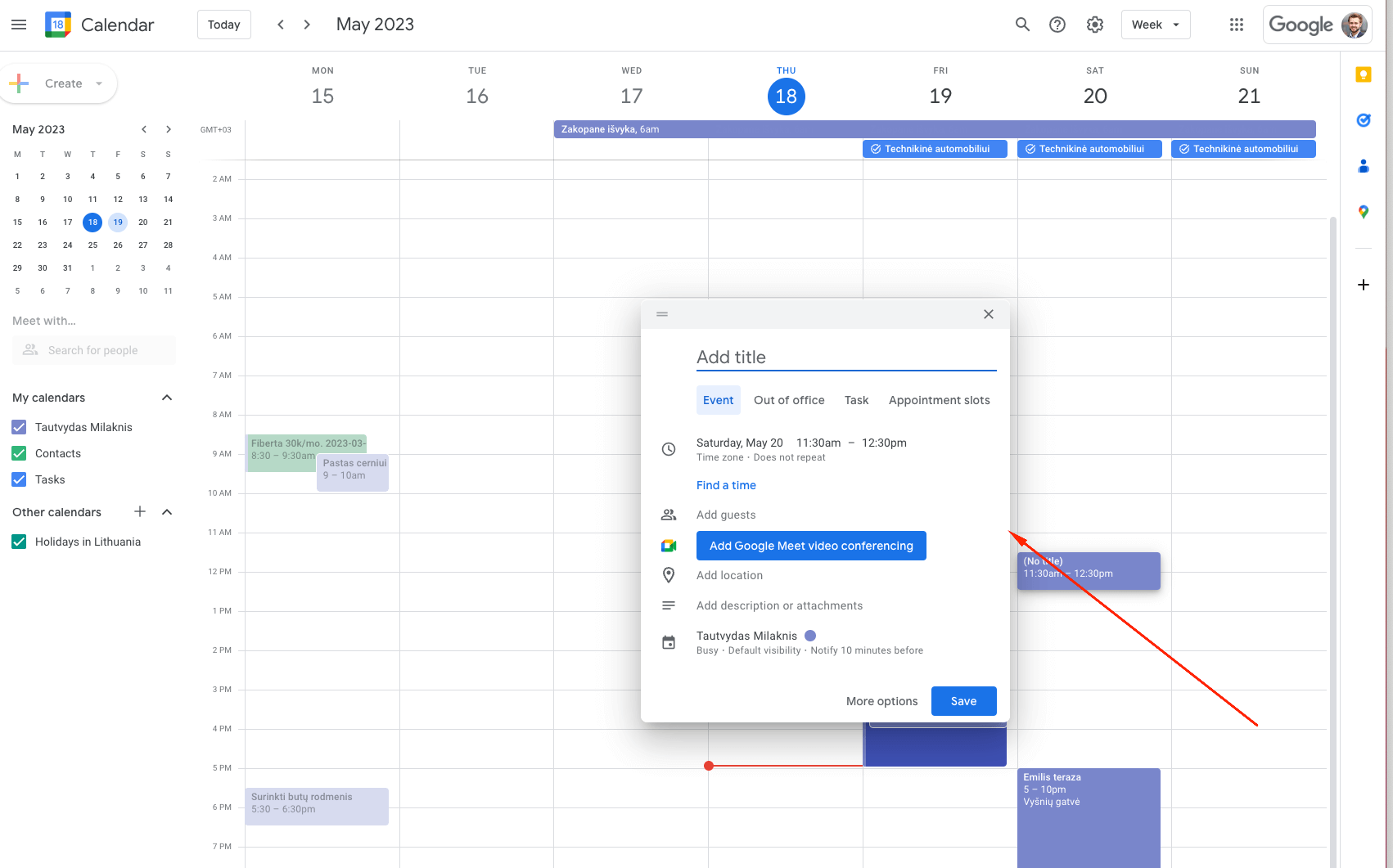Viewport: 1393px width, 868px height.
Task: Save the new event
Action: 963,701
